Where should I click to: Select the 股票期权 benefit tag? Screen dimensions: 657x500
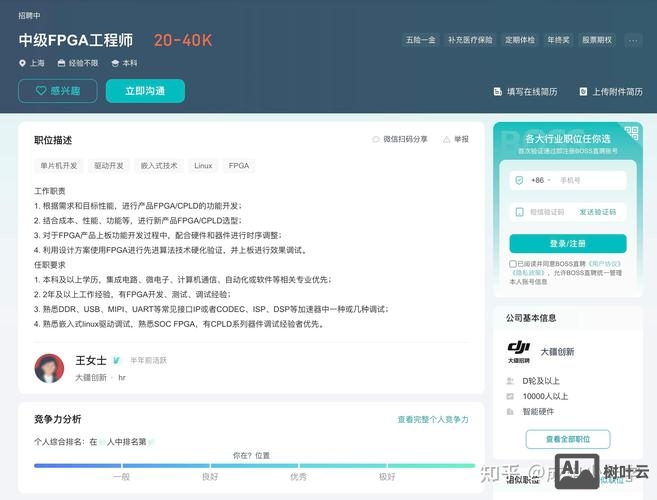coord(597,40)
